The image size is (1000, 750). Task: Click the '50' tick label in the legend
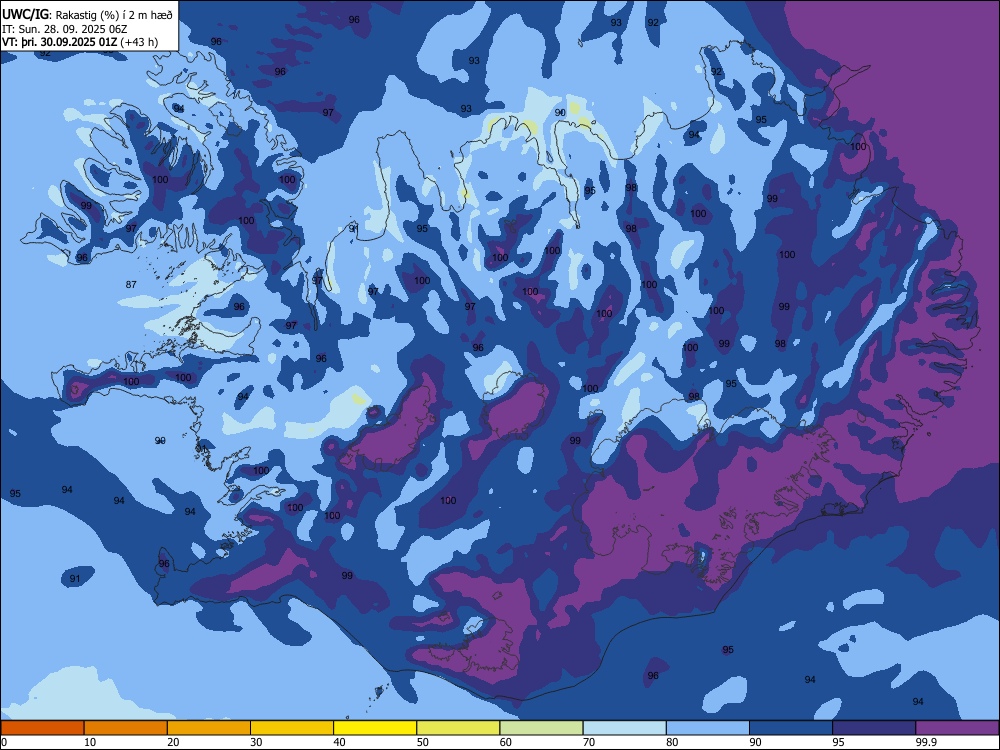coord(423,742)
